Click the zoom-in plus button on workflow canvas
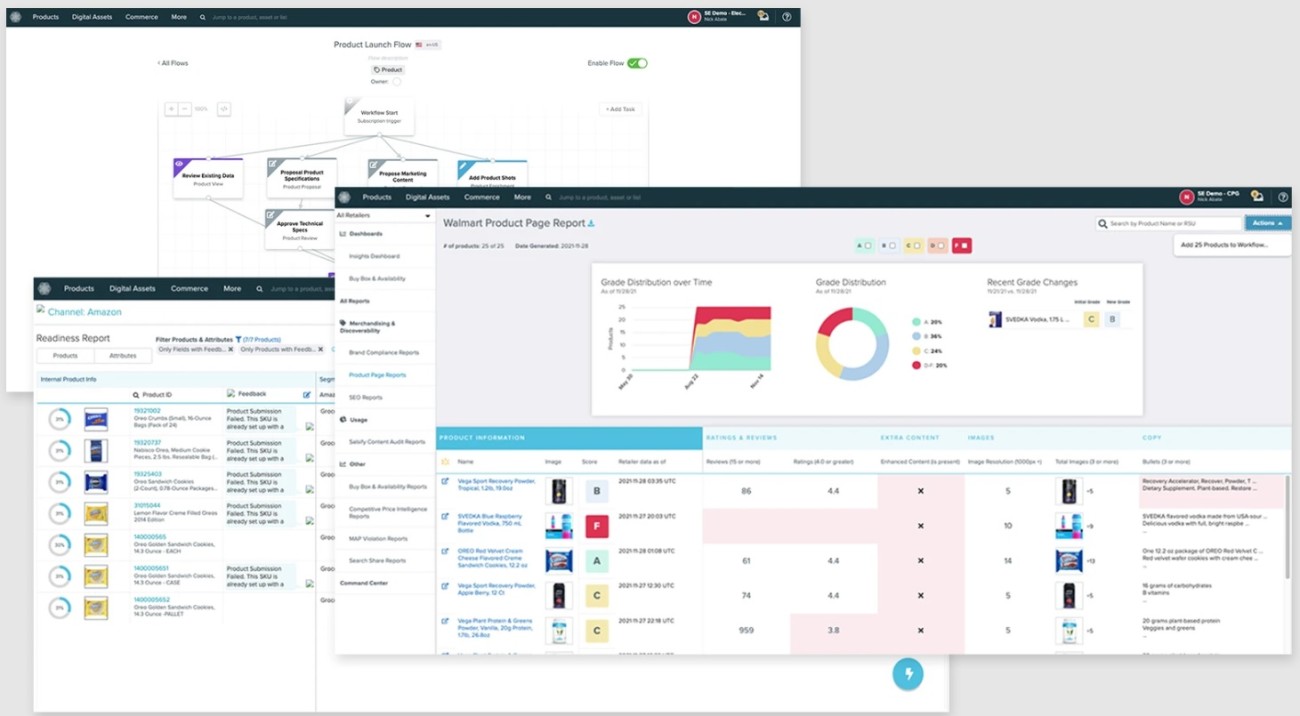1300x716 pixels. (171, 109)
